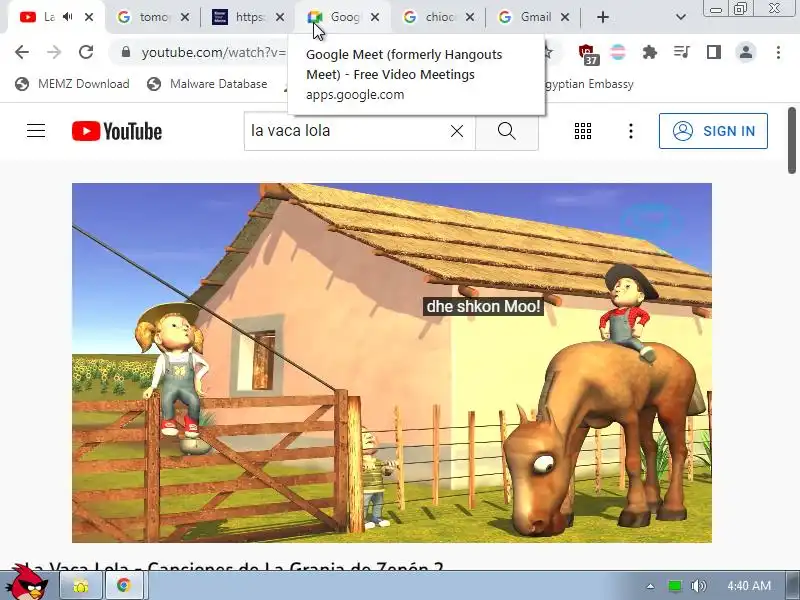Open the Chrome taskbar icon

(123, 585)
